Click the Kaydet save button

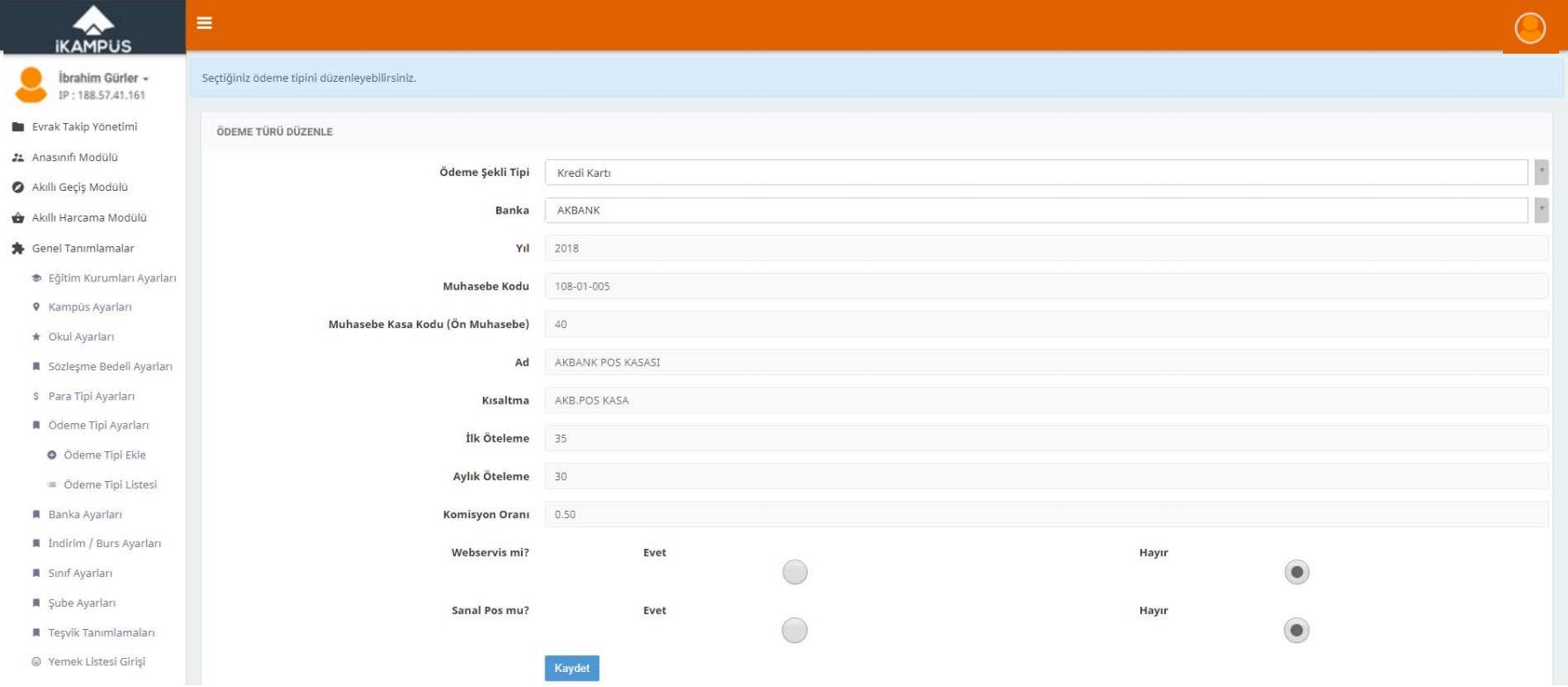(x=572, y=669)
